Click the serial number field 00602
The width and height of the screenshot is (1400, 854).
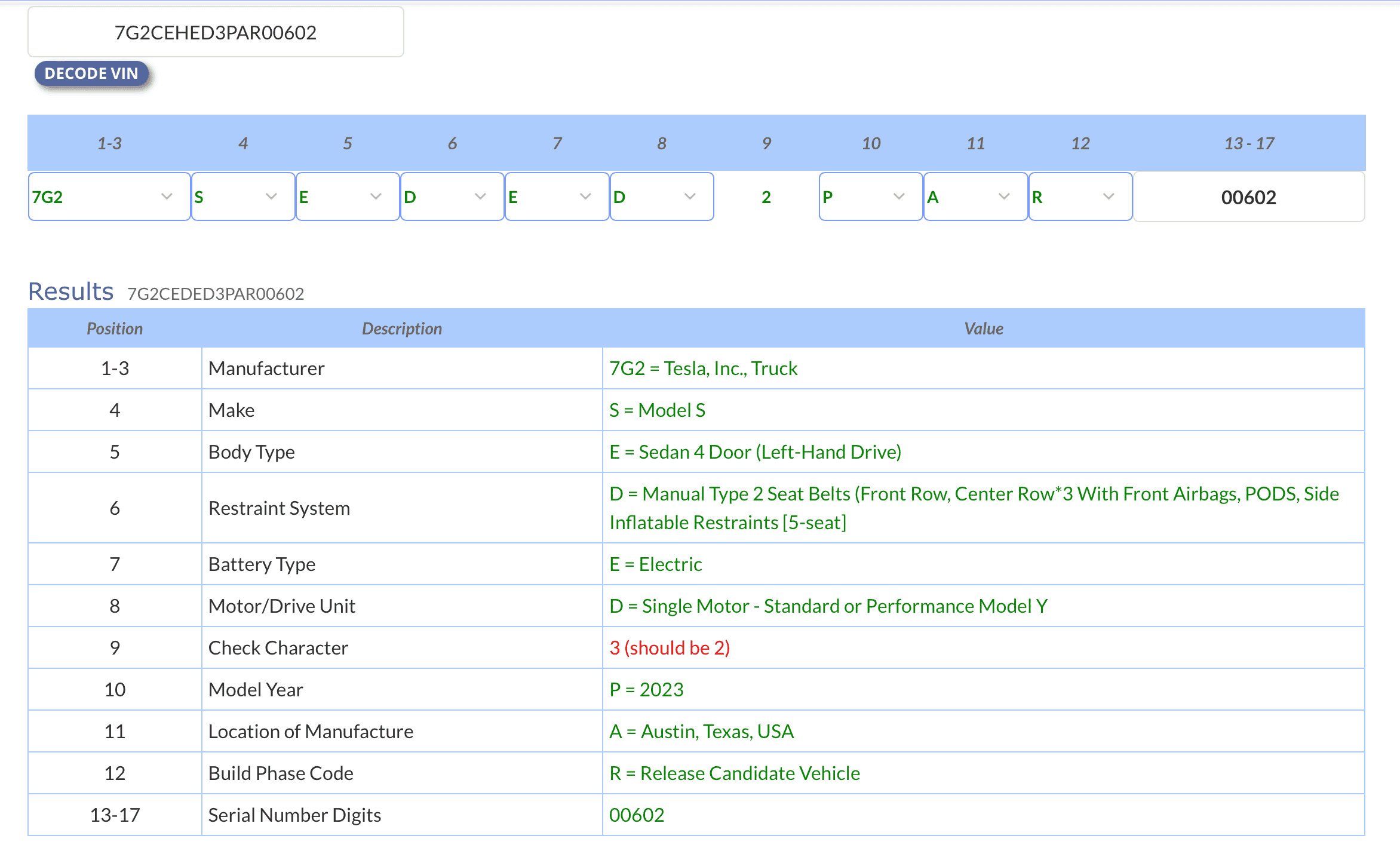pos(1249,197)
